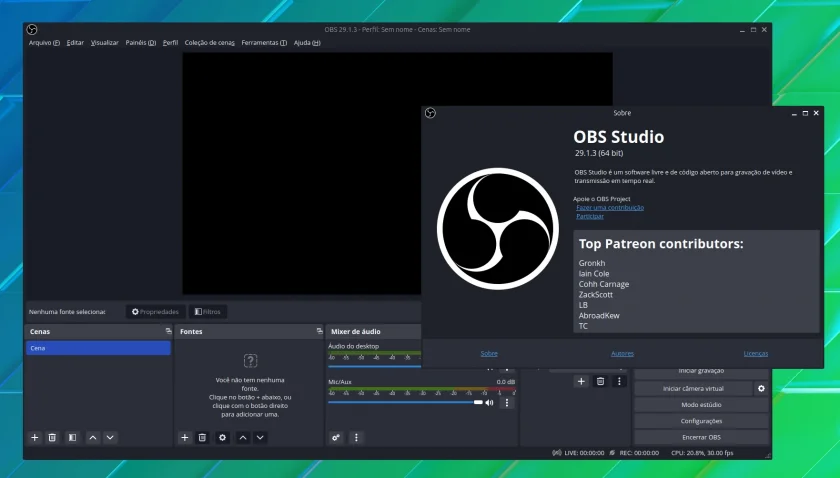Screen dimensions: 840x478
Task: Add a new source in Fontes panel
Action: click(x=185, y=438)
